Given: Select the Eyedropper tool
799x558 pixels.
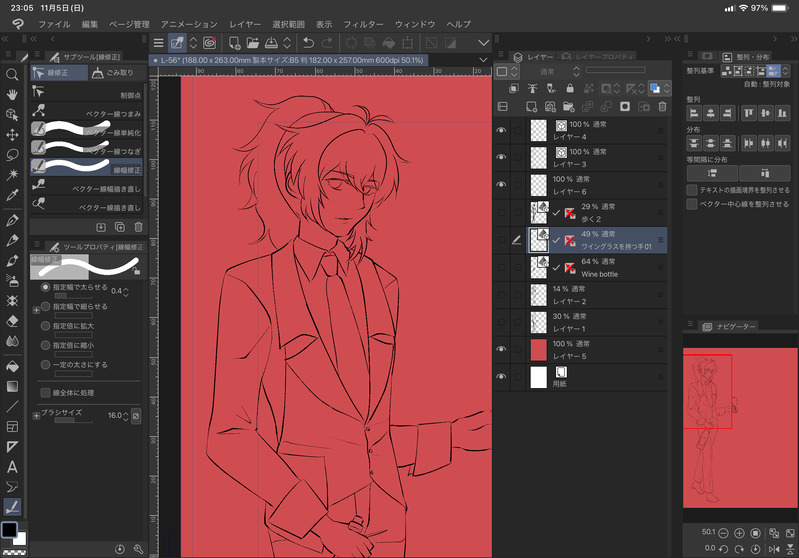Looking at the screenshot, I should tap(12, 196).
